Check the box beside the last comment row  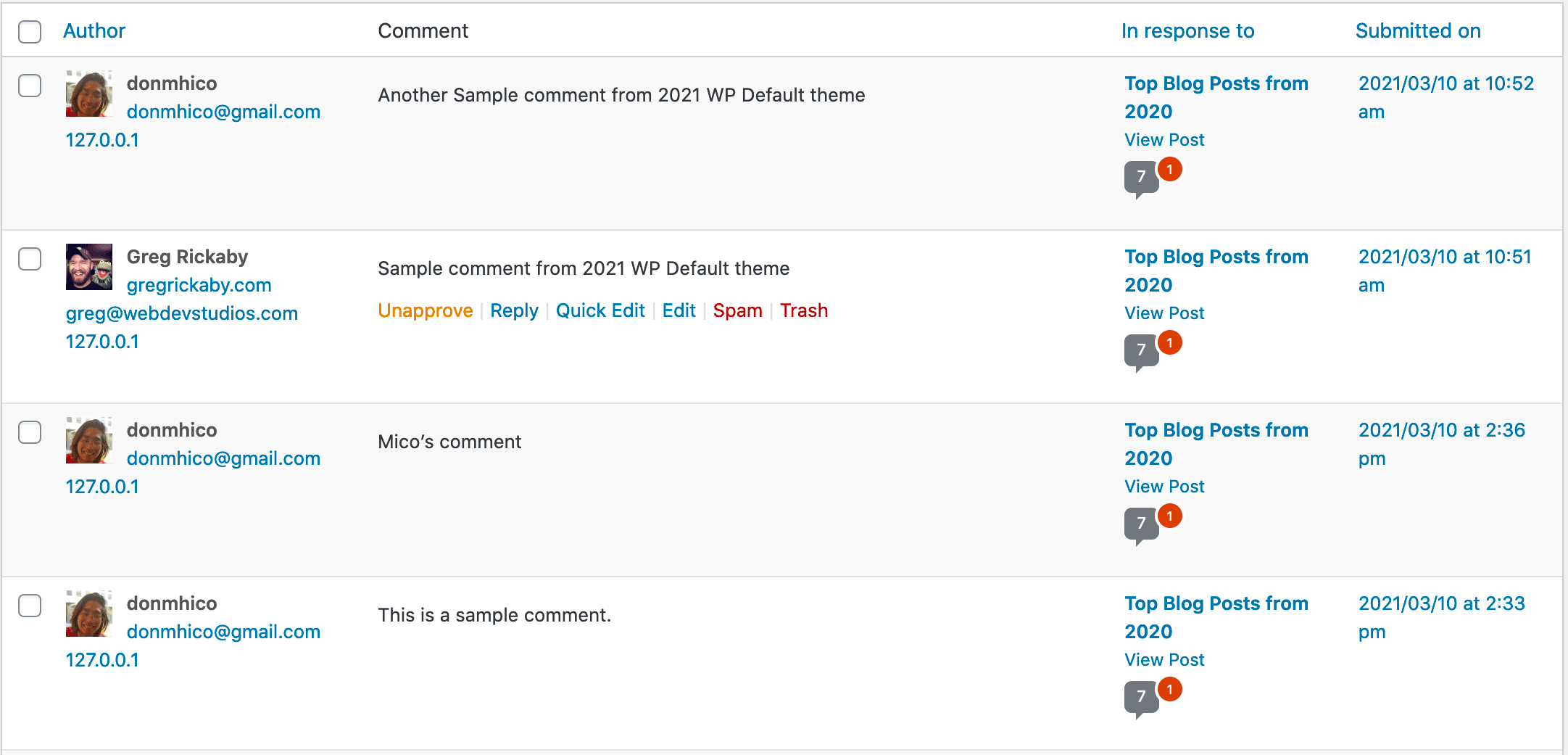point(30,606)
